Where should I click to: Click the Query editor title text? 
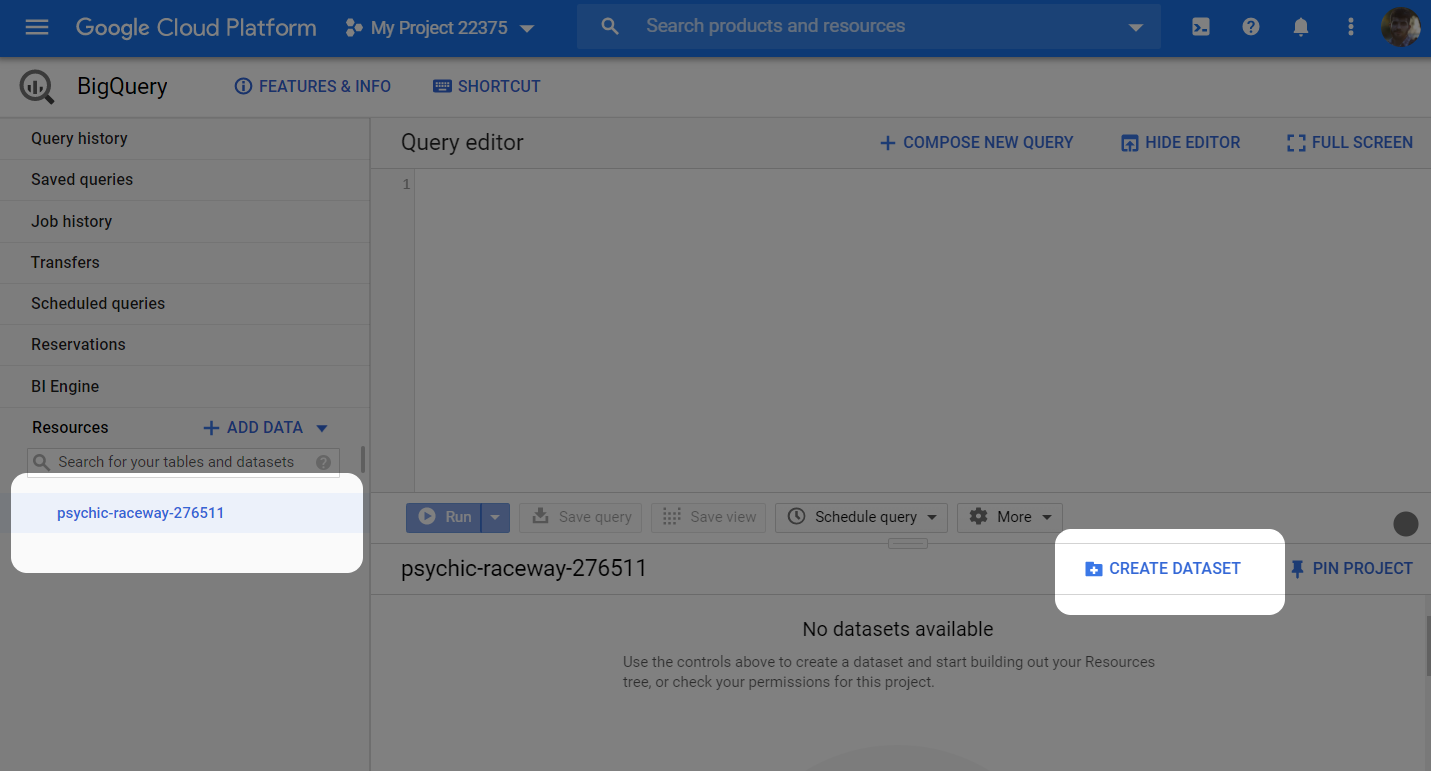pos(462,143)
